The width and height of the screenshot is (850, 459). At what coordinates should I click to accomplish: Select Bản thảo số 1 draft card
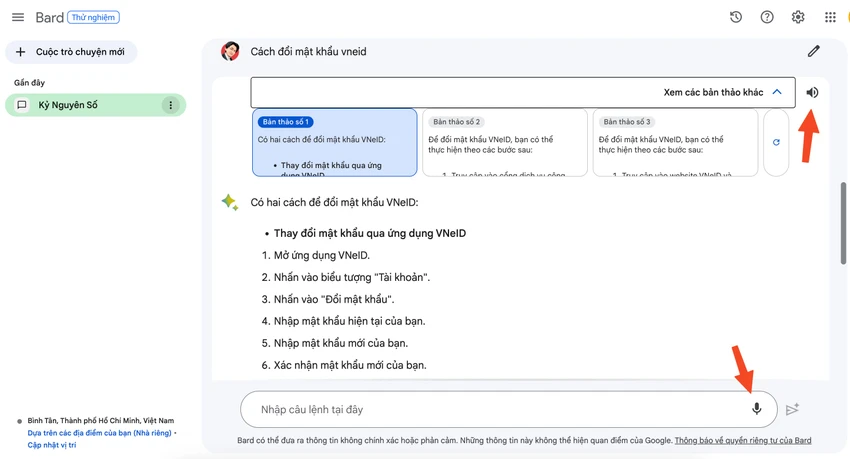tap(334, 143)
